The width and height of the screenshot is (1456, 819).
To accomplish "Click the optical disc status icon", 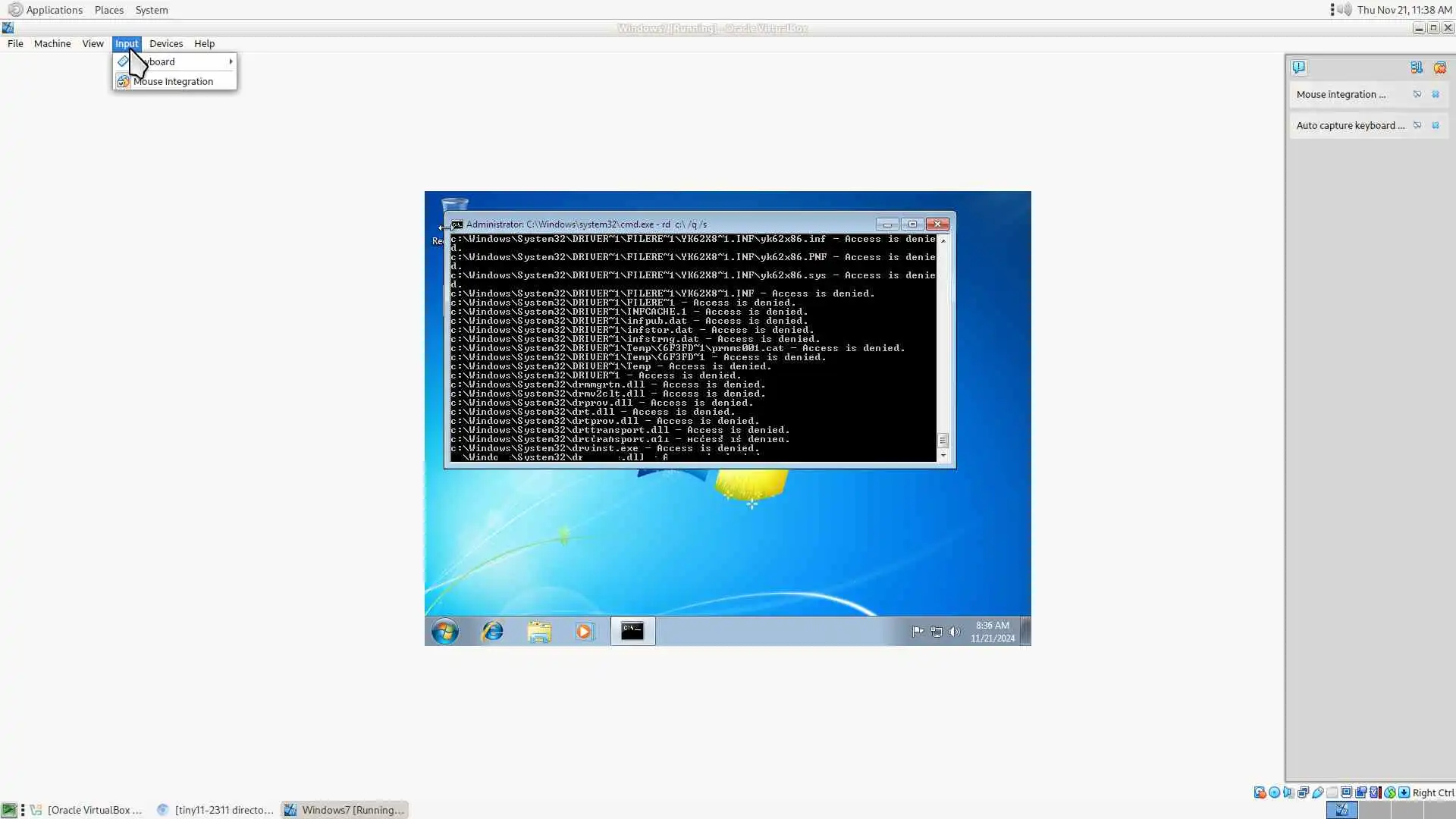I will [x=1274, y=792].
